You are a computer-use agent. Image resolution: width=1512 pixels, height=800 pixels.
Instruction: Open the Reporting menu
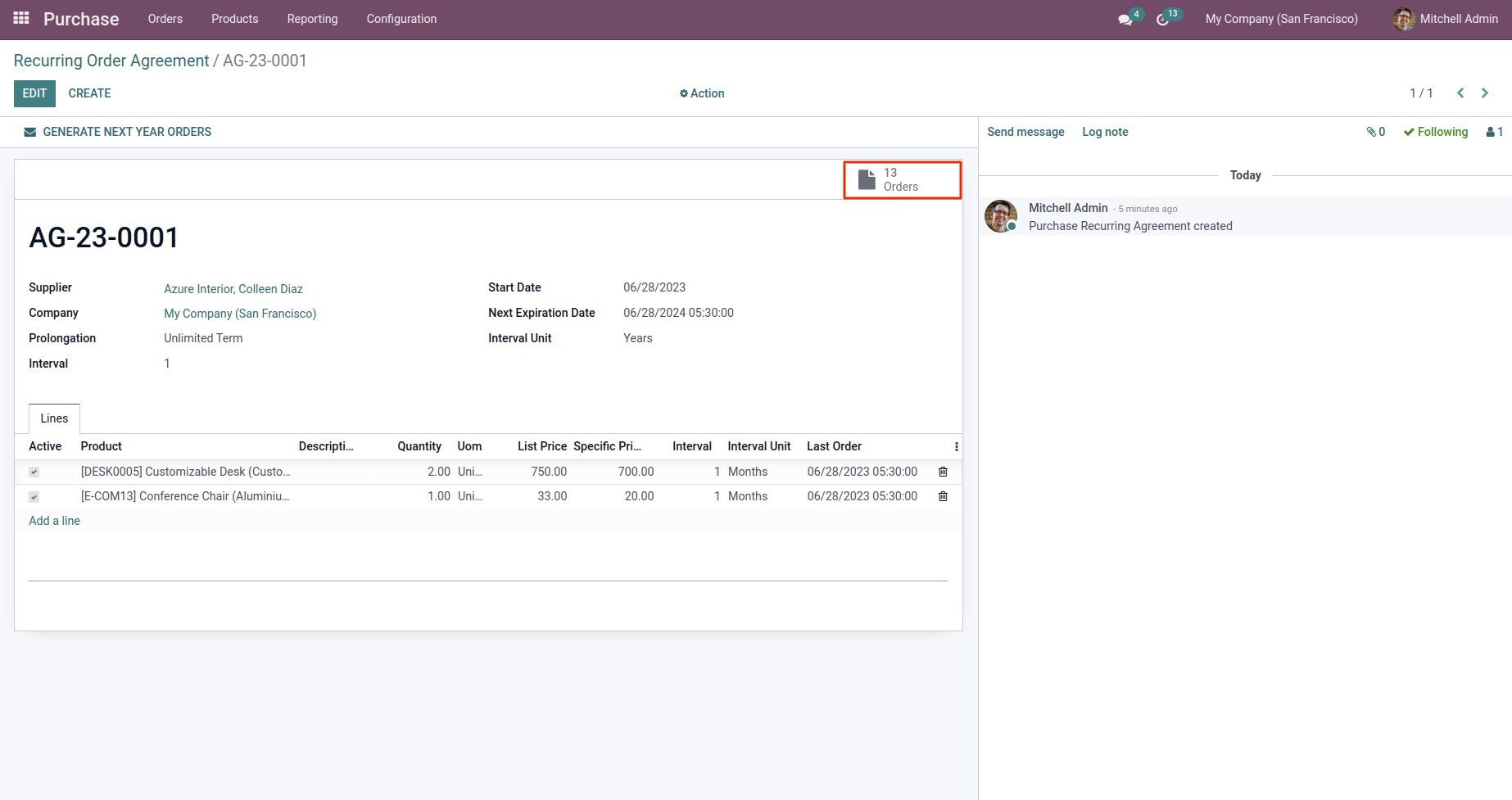point(312,19)
